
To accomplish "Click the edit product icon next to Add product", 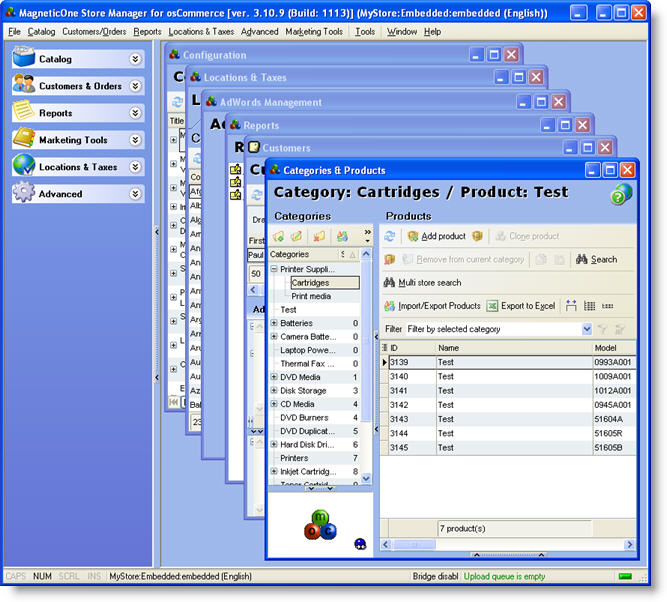I will click(477, 236).
